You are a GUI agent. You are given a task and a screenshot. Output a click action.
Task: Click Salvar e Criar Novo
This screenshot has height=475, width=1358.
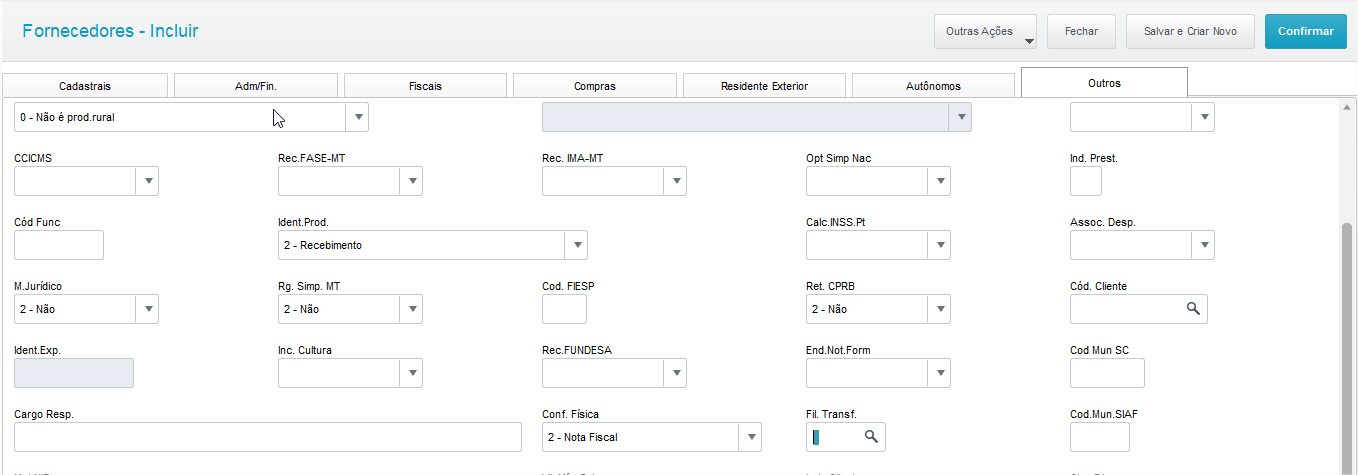(x=1190, y=31)
